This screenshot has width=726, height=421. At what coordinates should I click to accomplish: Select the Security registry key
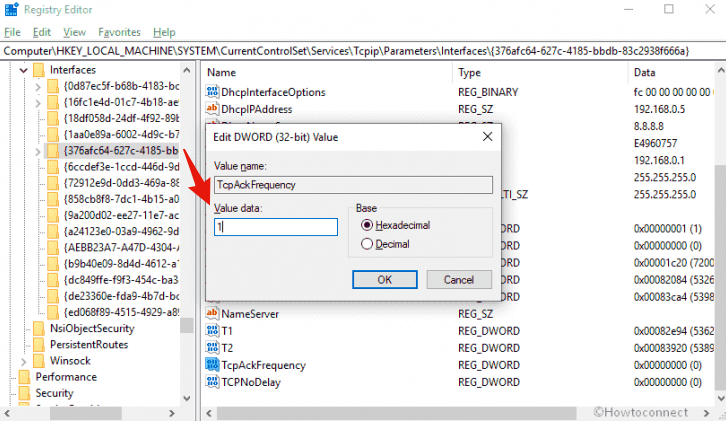(54, 393)
